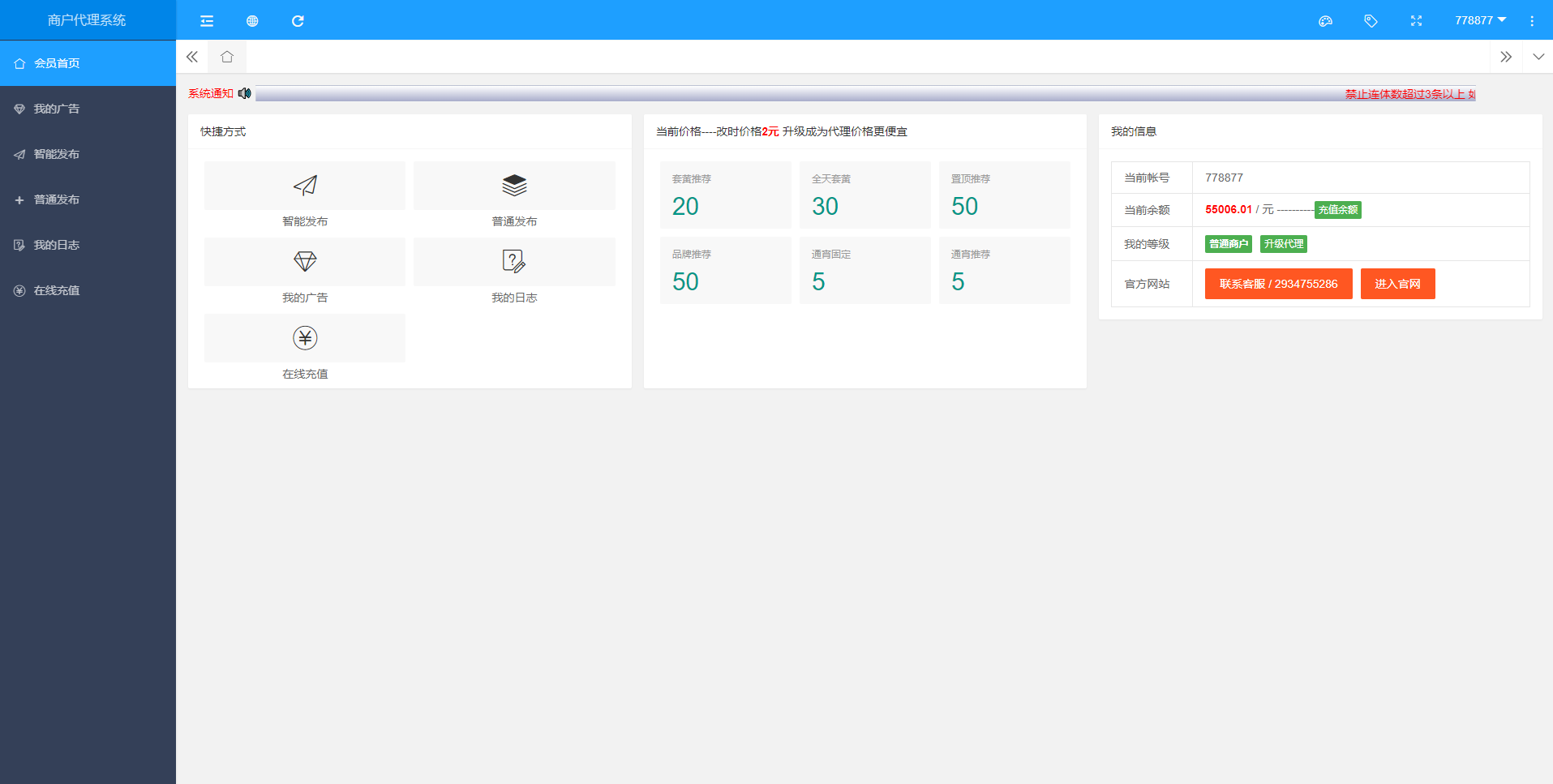
Task: Click the 普通发布 layers shortcut icon
Action: 514,186
